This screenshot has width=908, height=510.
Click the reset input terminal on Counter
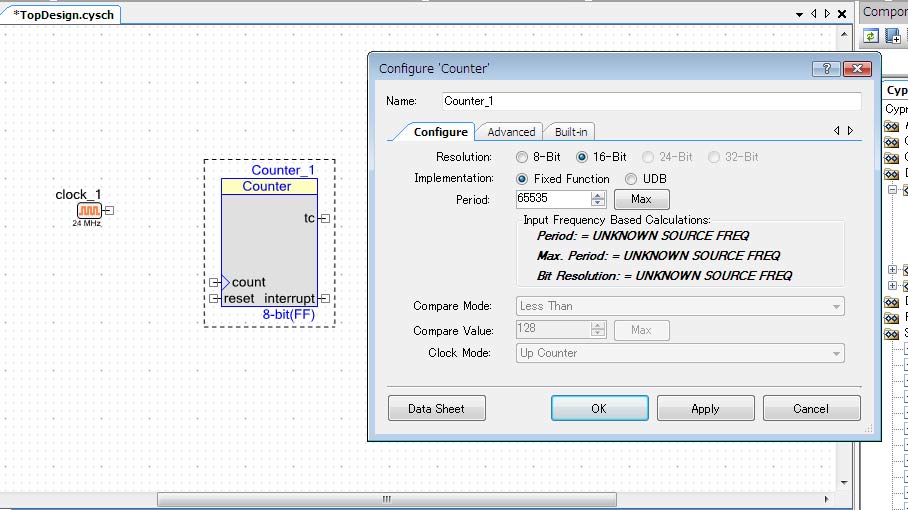[x=214, y=299]
